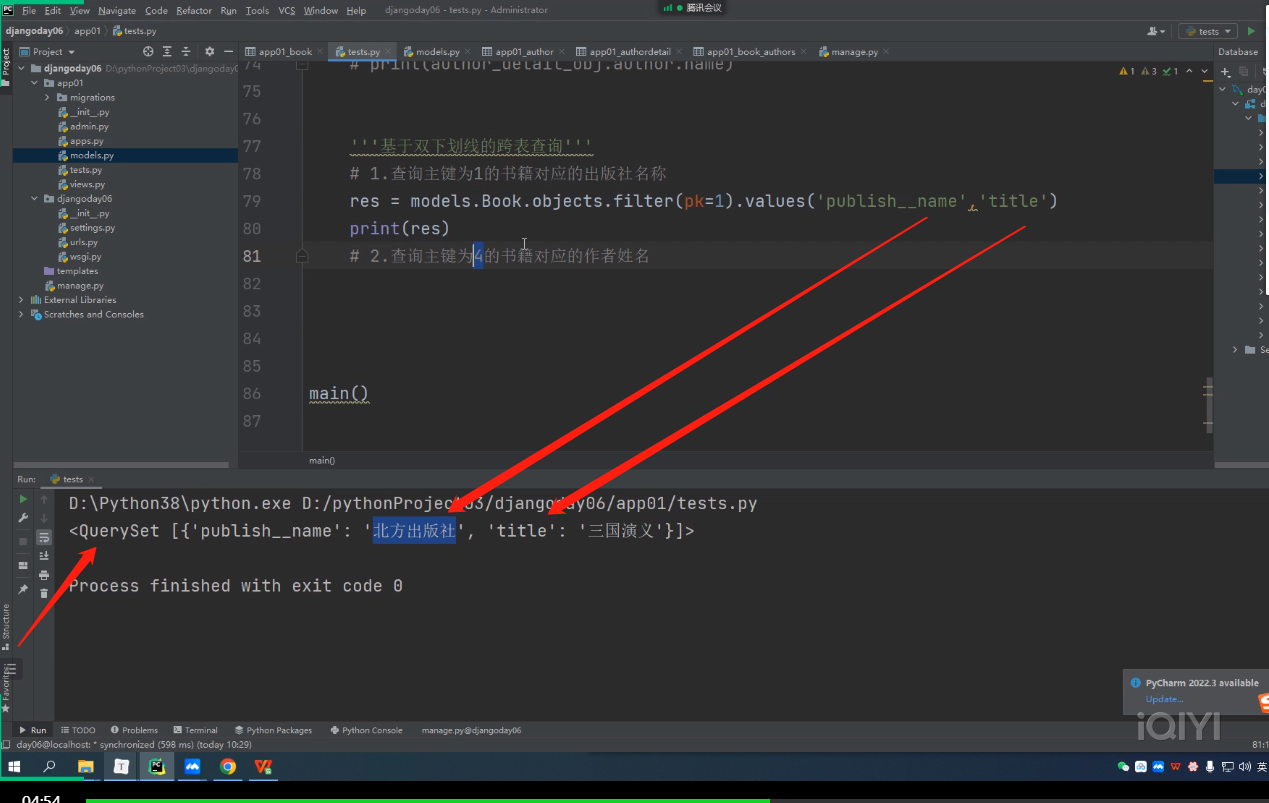
Task: Select views.py in project tree
Action: (x=87, y=184)
